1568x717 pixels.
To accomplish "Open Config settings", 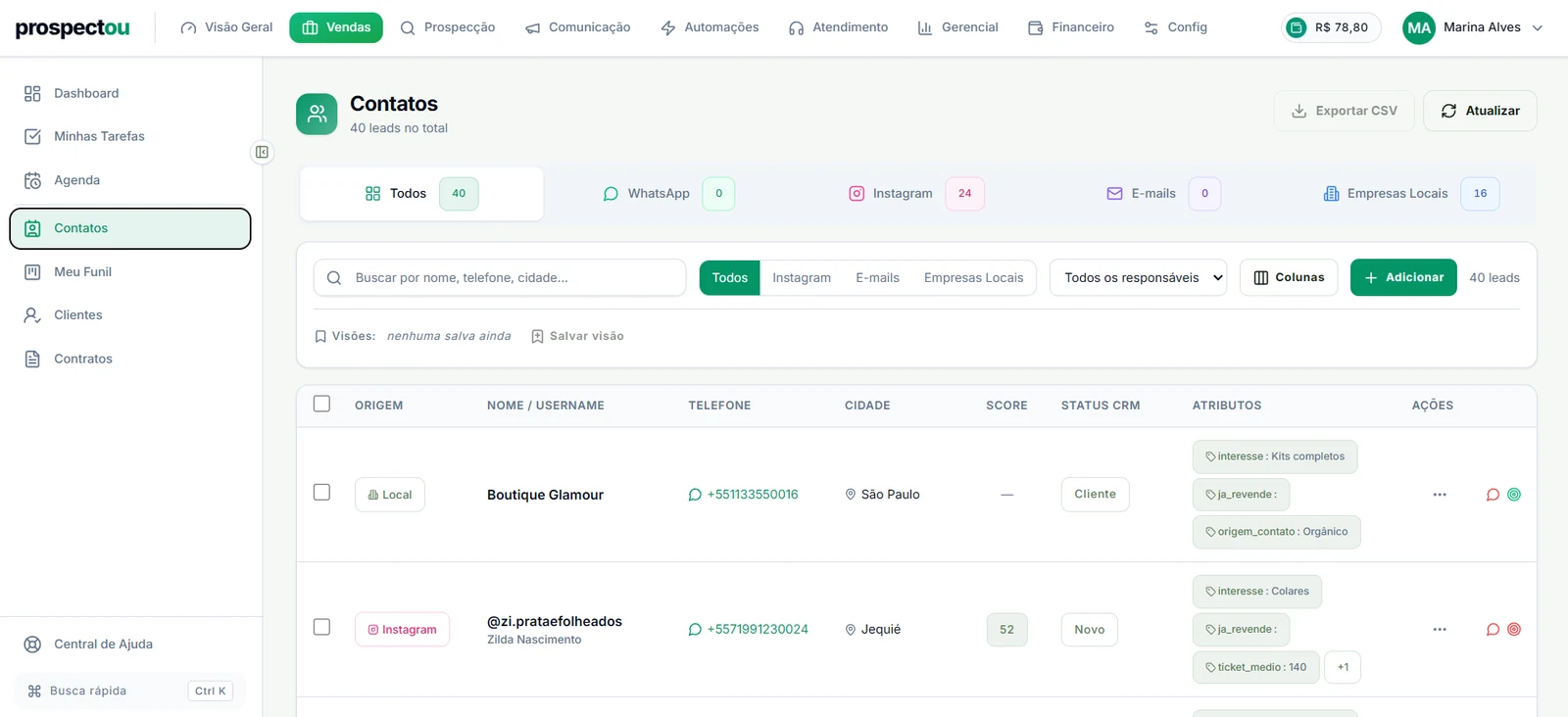I will pos(1176,27).
